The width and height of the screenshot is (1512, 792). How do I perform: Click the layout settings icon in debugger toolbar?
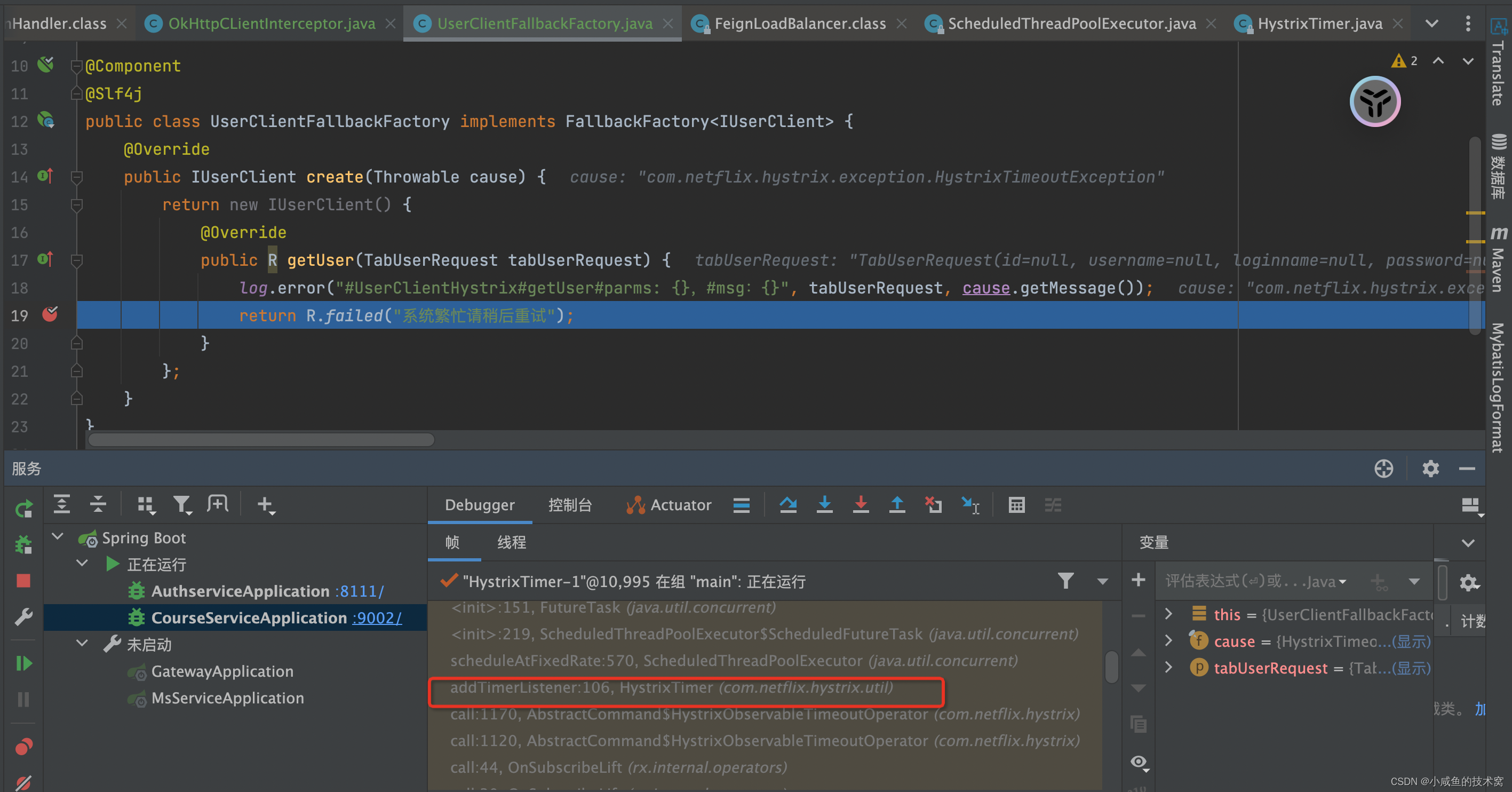pos(1471,506)
